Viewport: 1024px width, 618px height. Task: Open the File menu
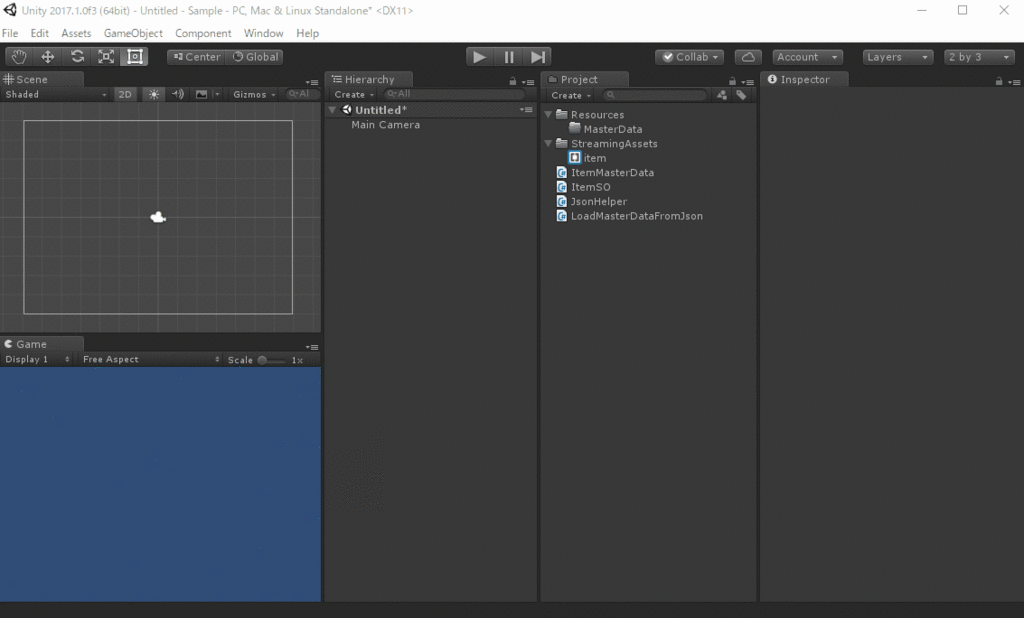coord(10,33)
